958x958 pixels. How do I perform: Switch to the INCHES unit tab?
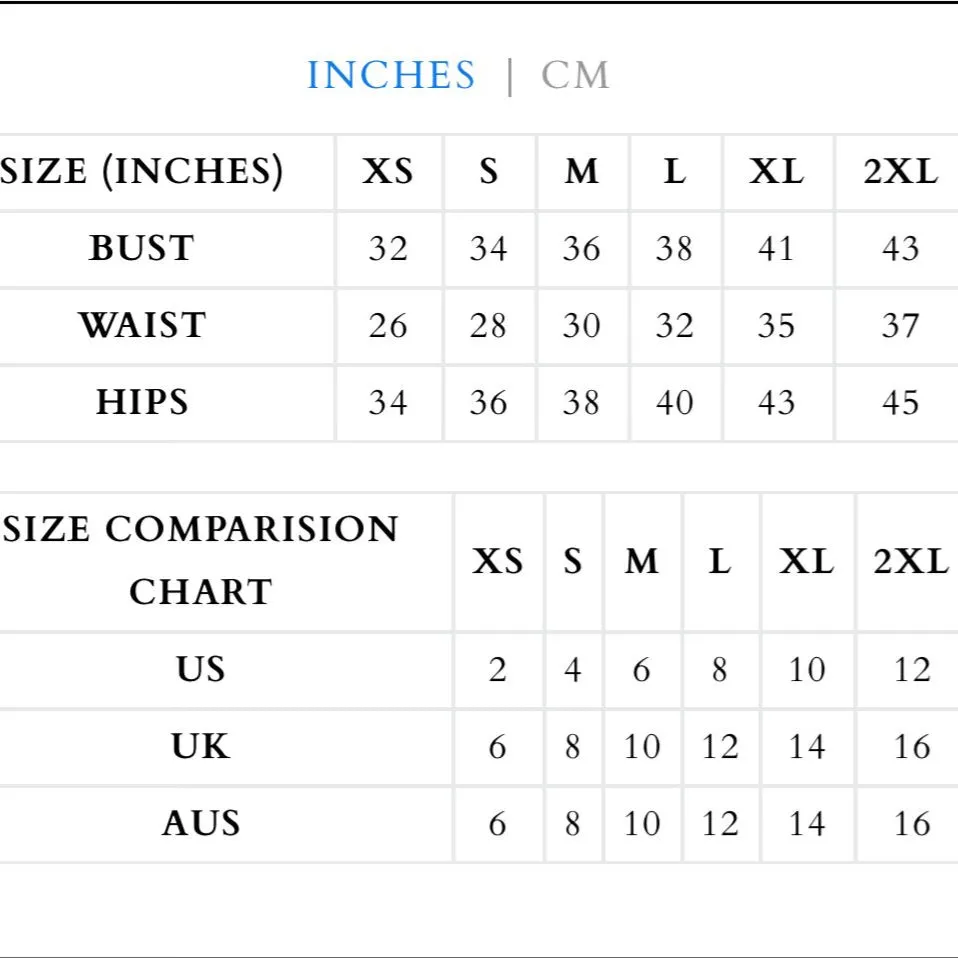click(x=390, y=75)
